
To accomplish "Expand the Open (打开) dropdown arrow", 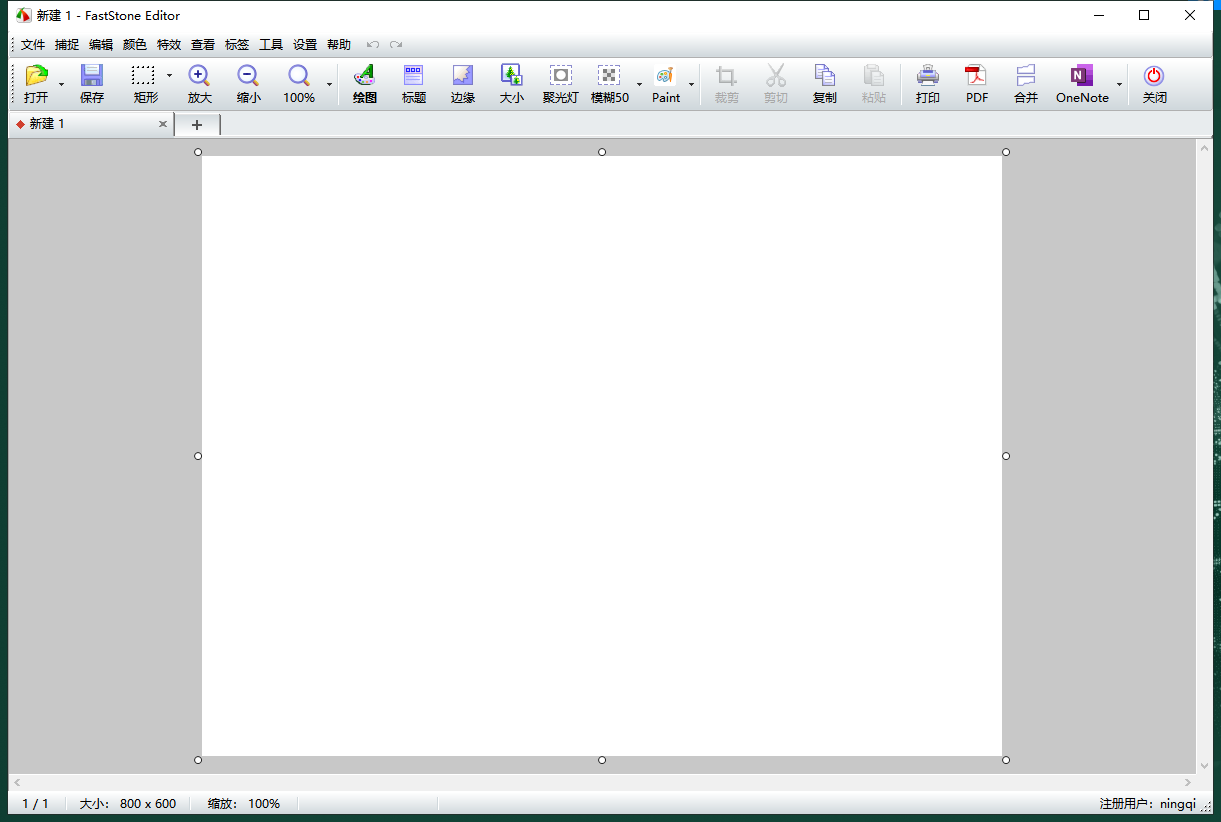I will [61, 85].
